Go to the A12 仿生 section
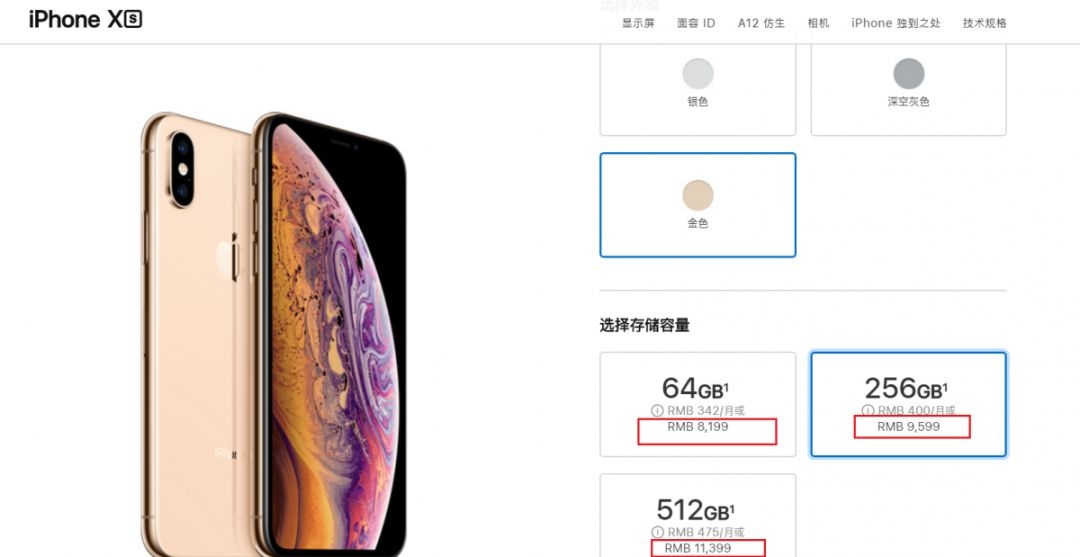The width and height of the screenshot is (1080, 557). click(x=761, y=23)
